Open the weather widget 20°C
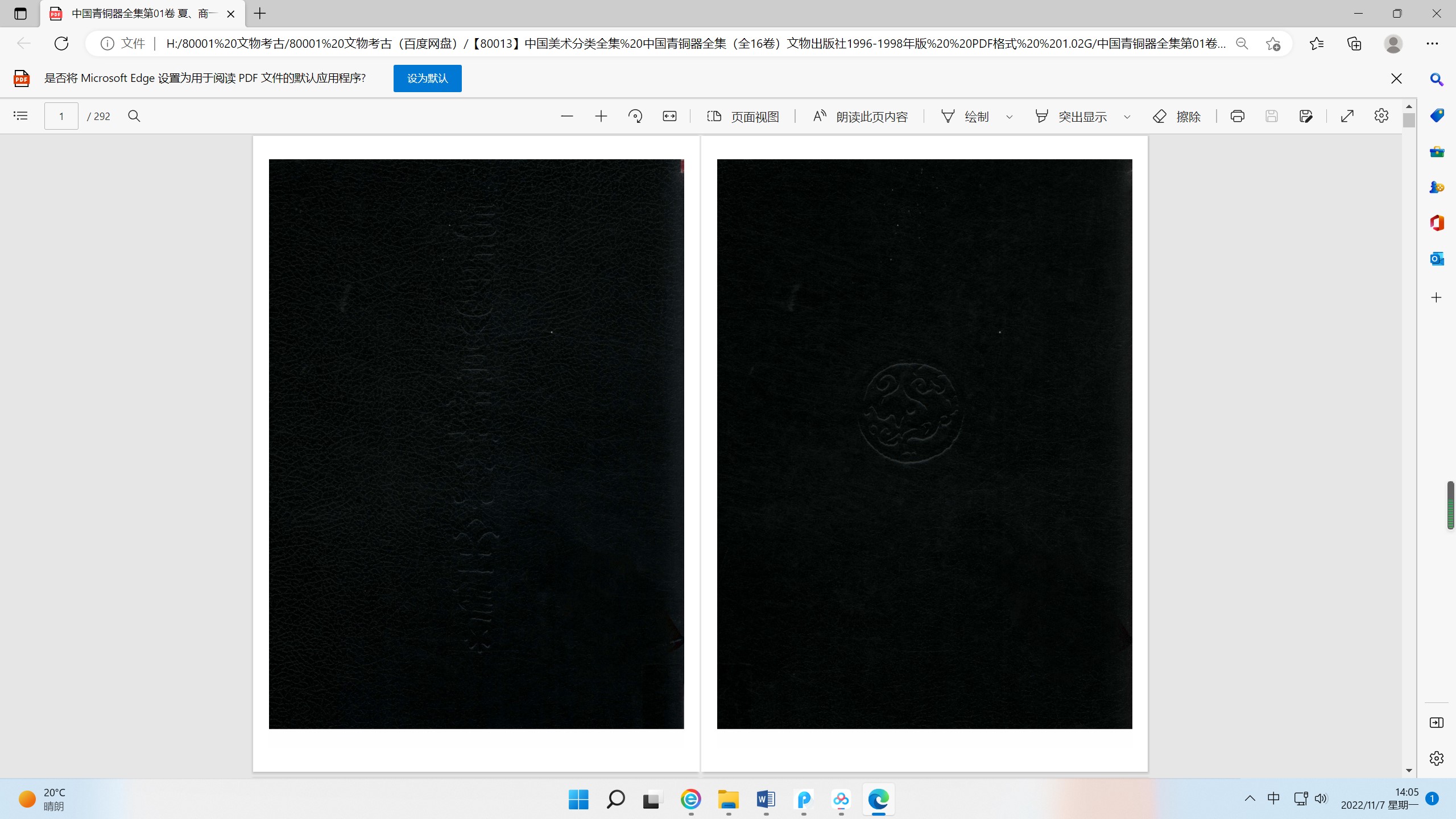1456x819 pixels. (x=43, y=799)
